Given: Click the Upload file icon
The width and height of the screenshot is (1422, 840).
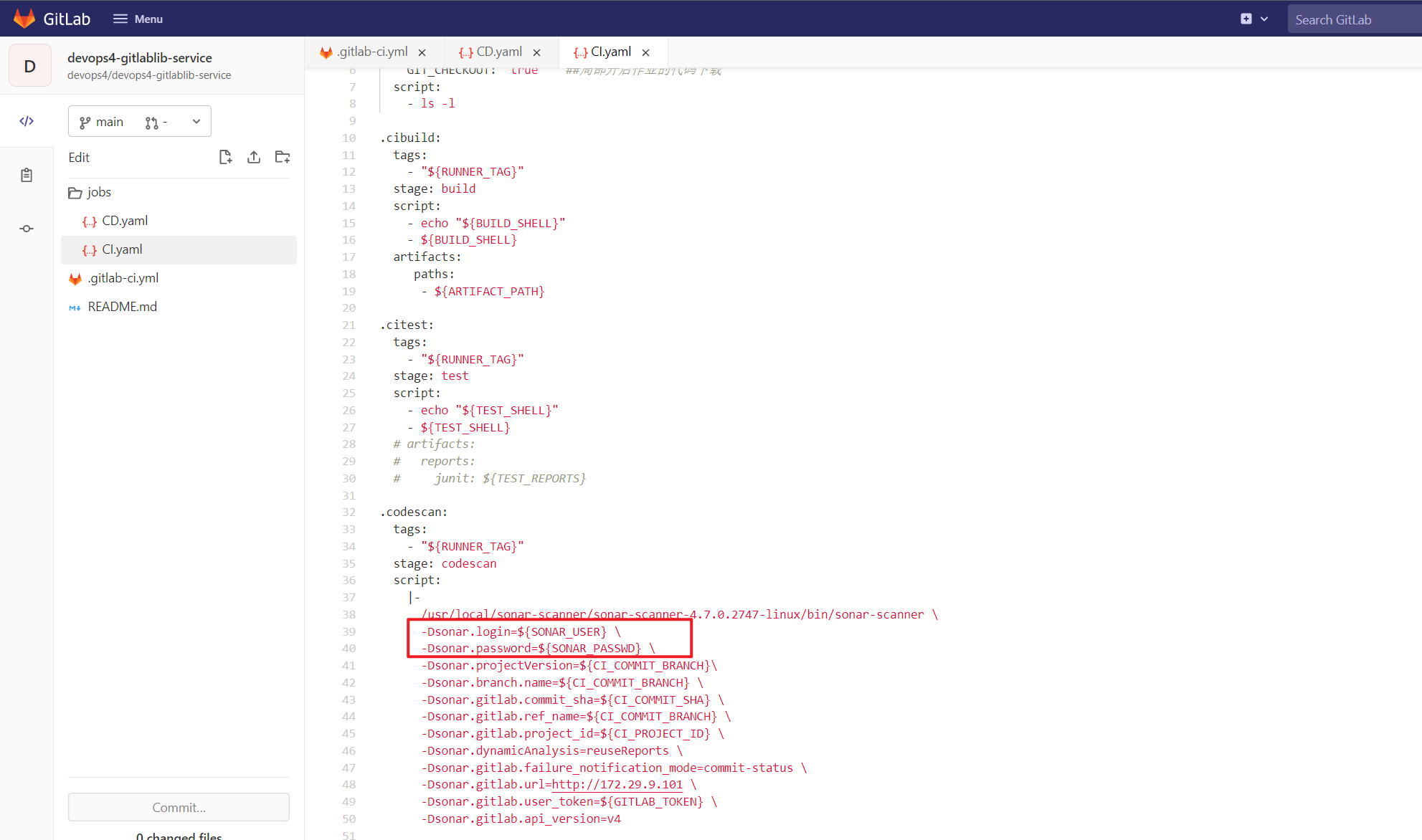Looking at the screenshot, I should 254,157.
